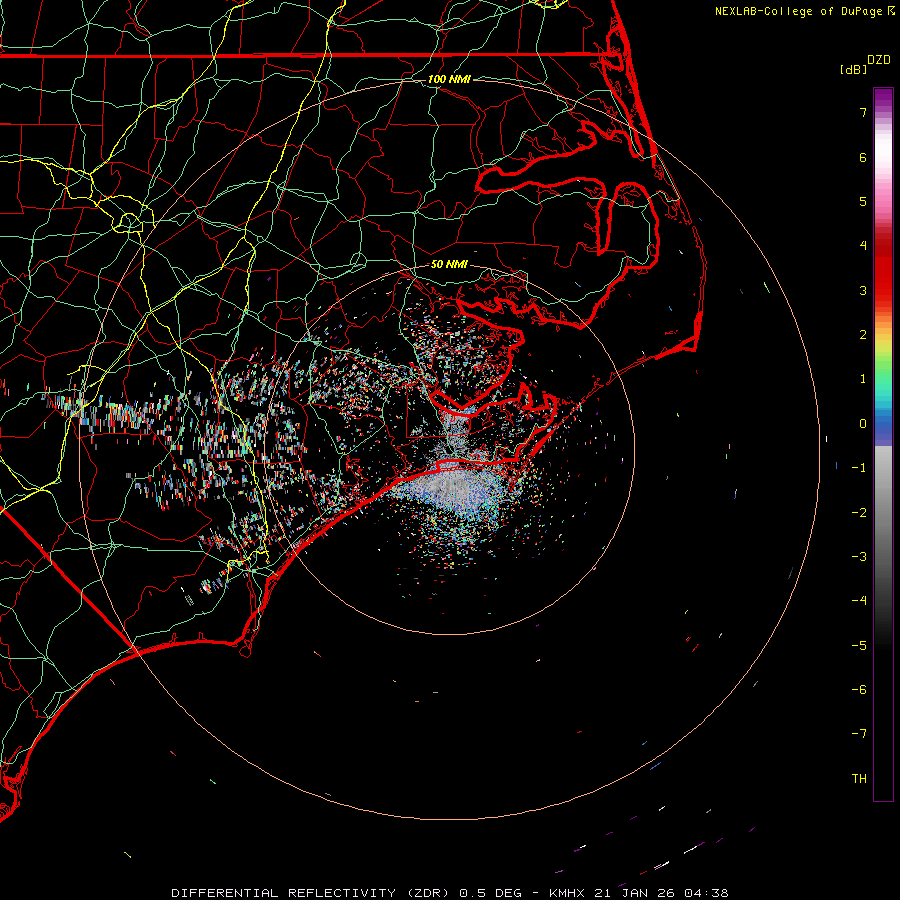Click the 04:38 timestamp in the caption
900x900 pixels.
pos(707,891)
